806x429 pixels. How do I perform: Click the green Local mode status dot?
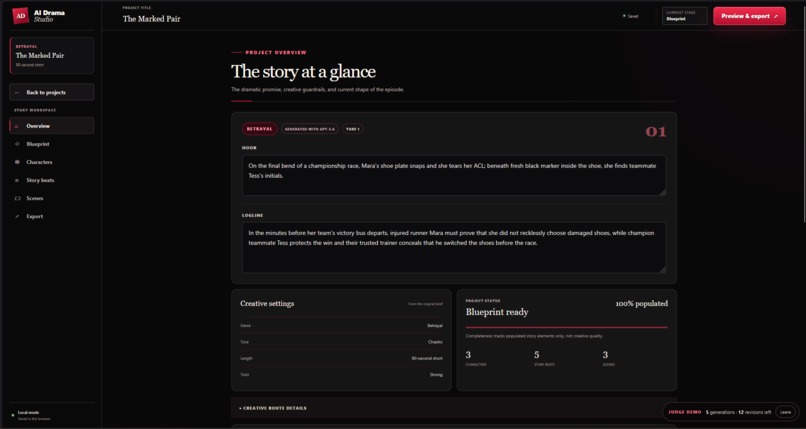pyautogui.click(x=13, y=415)
